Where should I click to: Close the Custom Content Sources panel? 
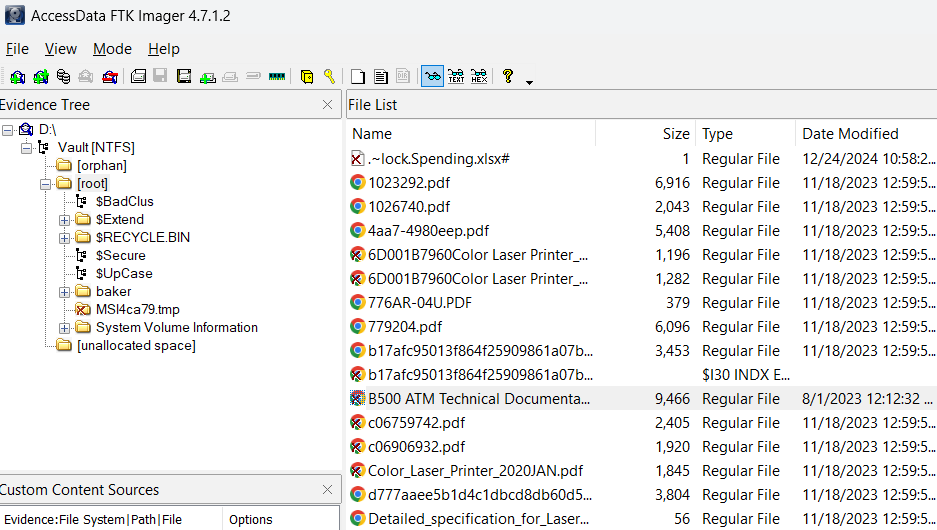(327, 489)
